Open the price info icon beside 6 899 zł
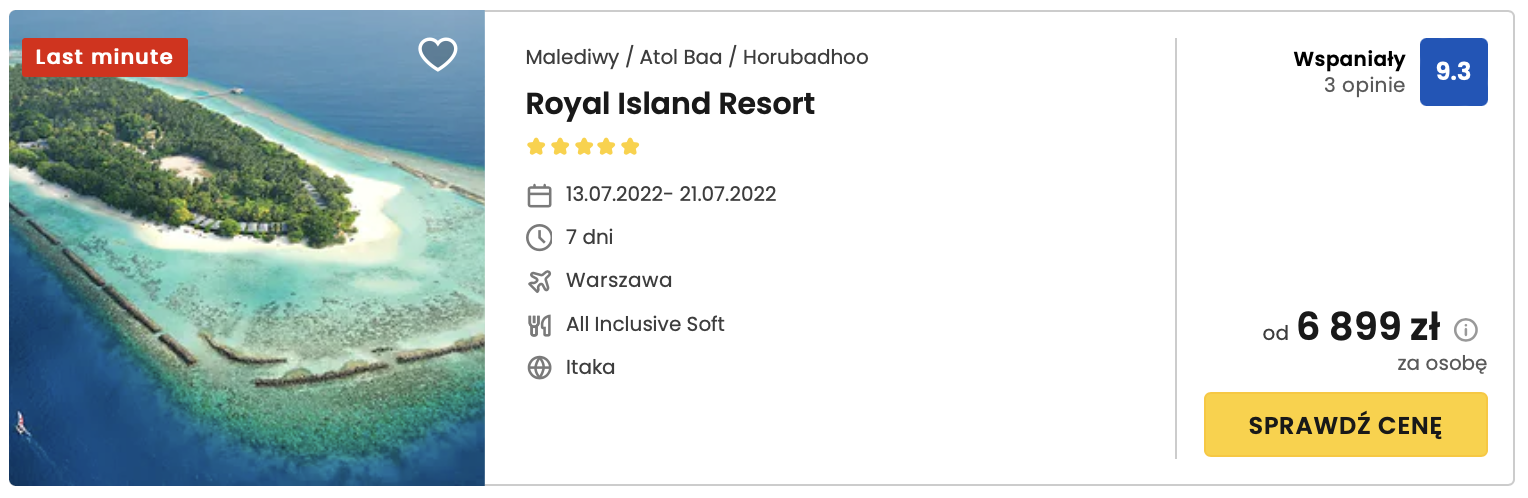Screen dimensions: 1528x498 pos(1466,330)
